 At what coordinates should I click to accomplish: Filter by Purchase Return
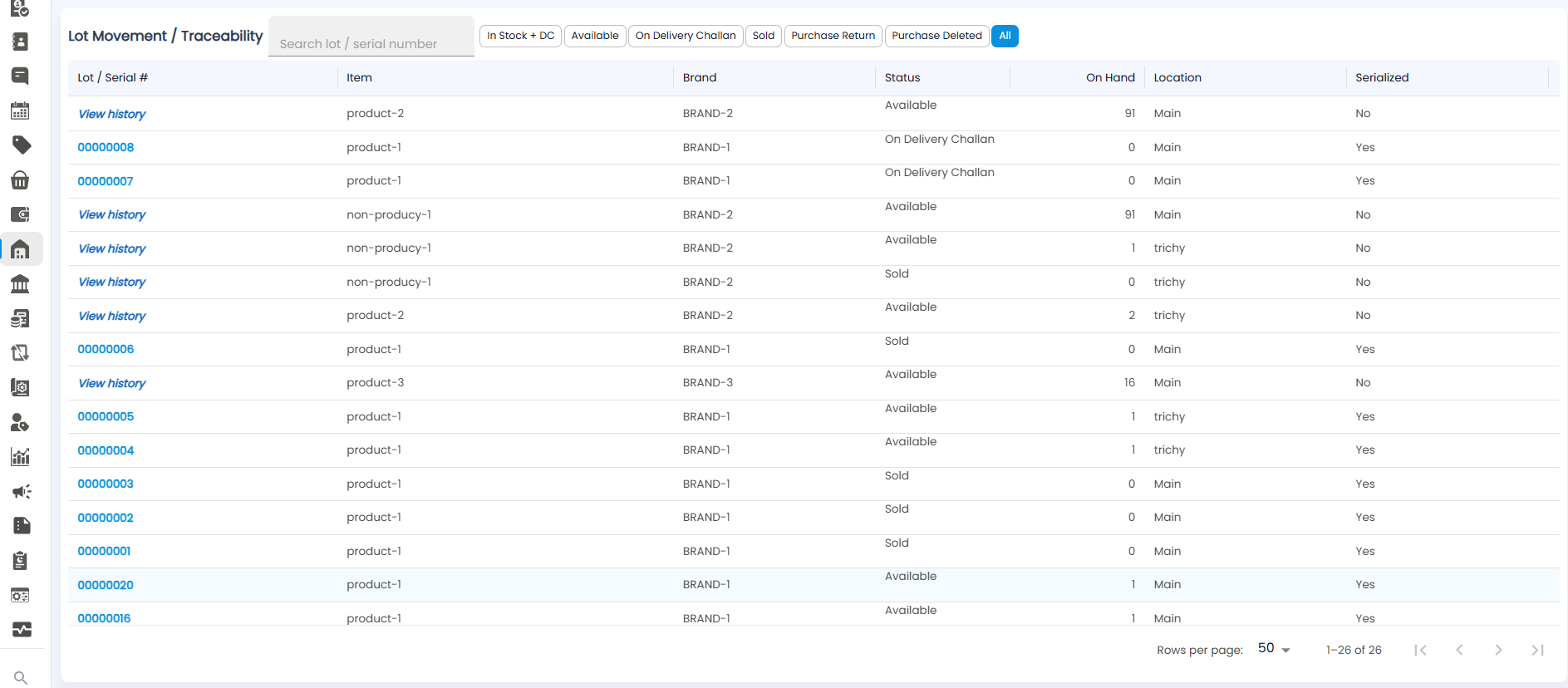833,36
